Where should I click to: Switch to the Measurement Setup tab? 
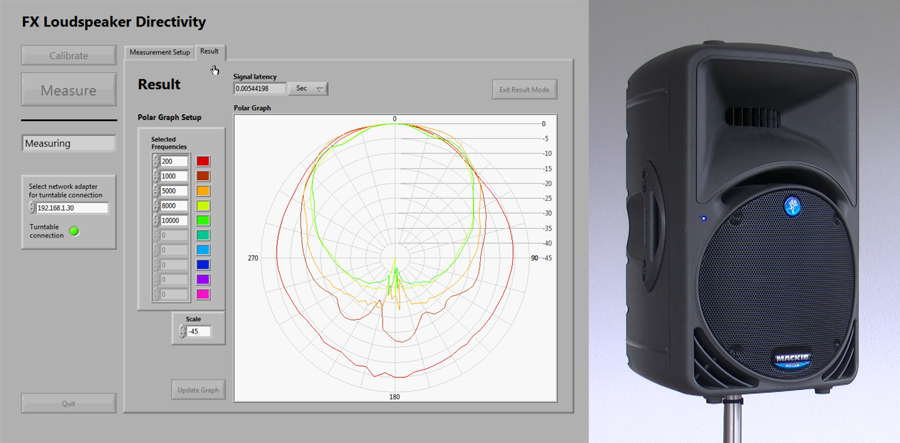point(159,51)
